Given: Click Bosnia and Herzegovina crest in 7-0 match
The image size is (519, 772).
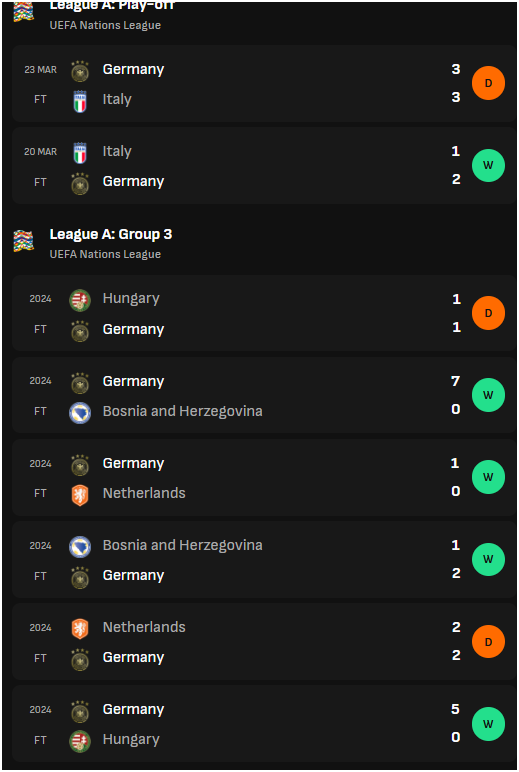Looking at the screenshot, I should [x=80, y=413].
